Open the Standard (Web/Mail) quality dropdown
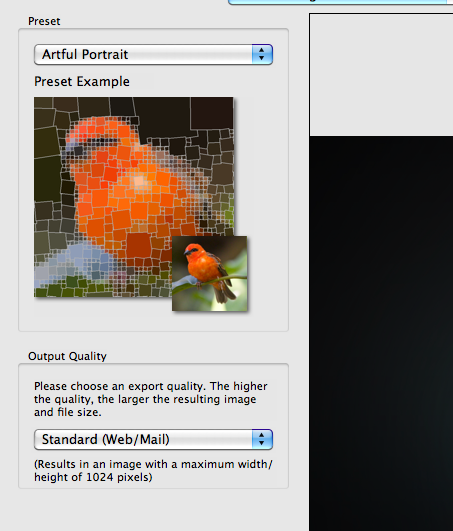This screenshot has height=531, width=453. pyautogui.click(x=153, y=439)
